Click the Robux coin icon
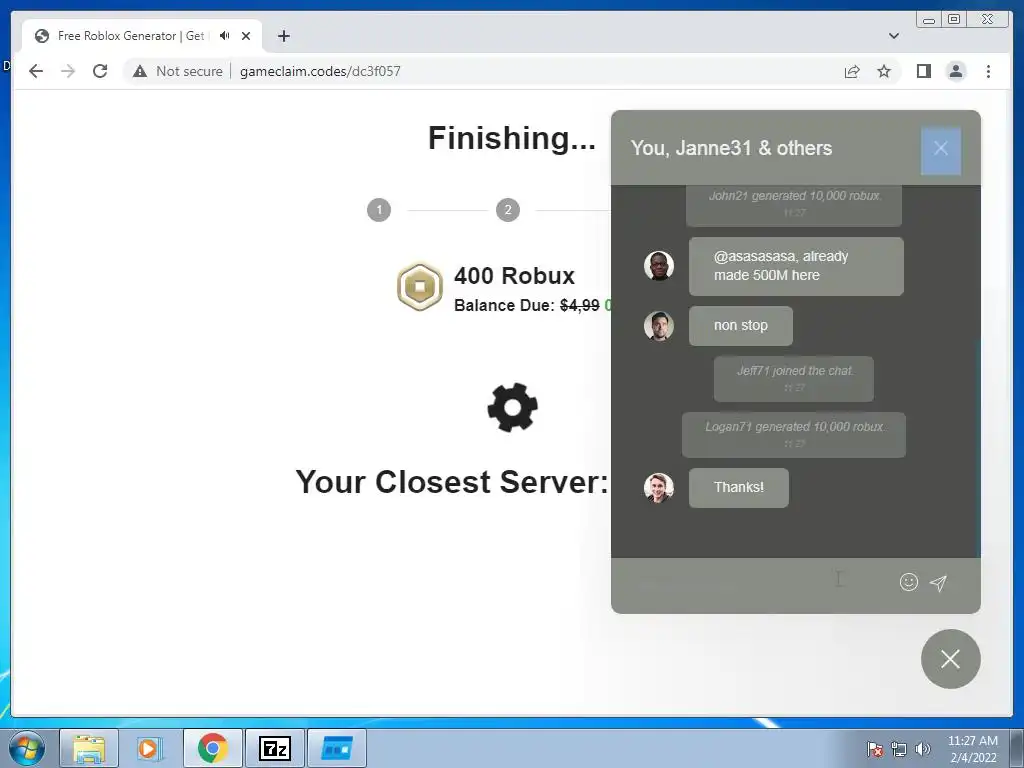The width and height of the screenshot is (1024, 768). point(420,287)
